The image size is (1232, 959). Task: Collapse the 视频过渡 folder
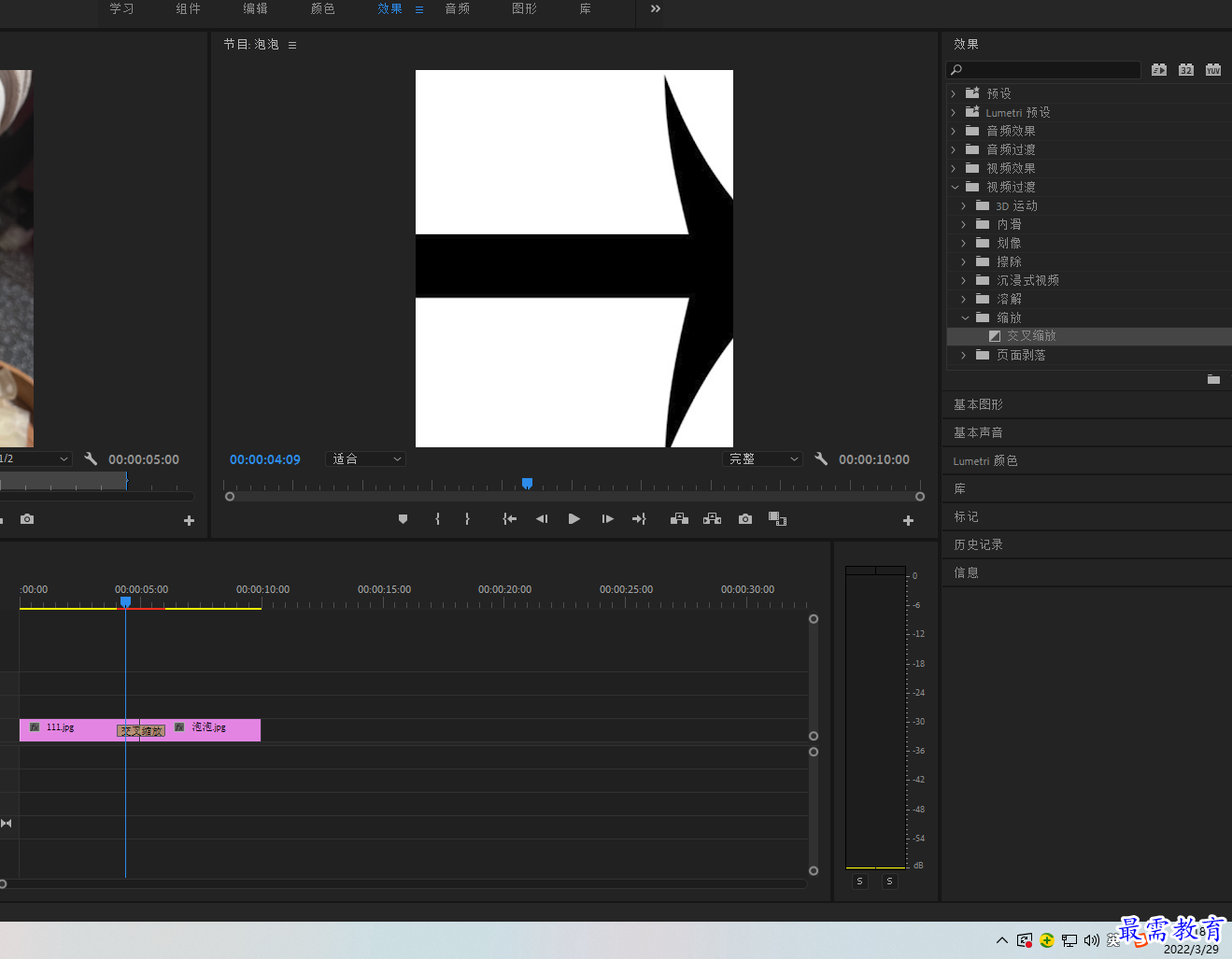(x=955, y=187)
